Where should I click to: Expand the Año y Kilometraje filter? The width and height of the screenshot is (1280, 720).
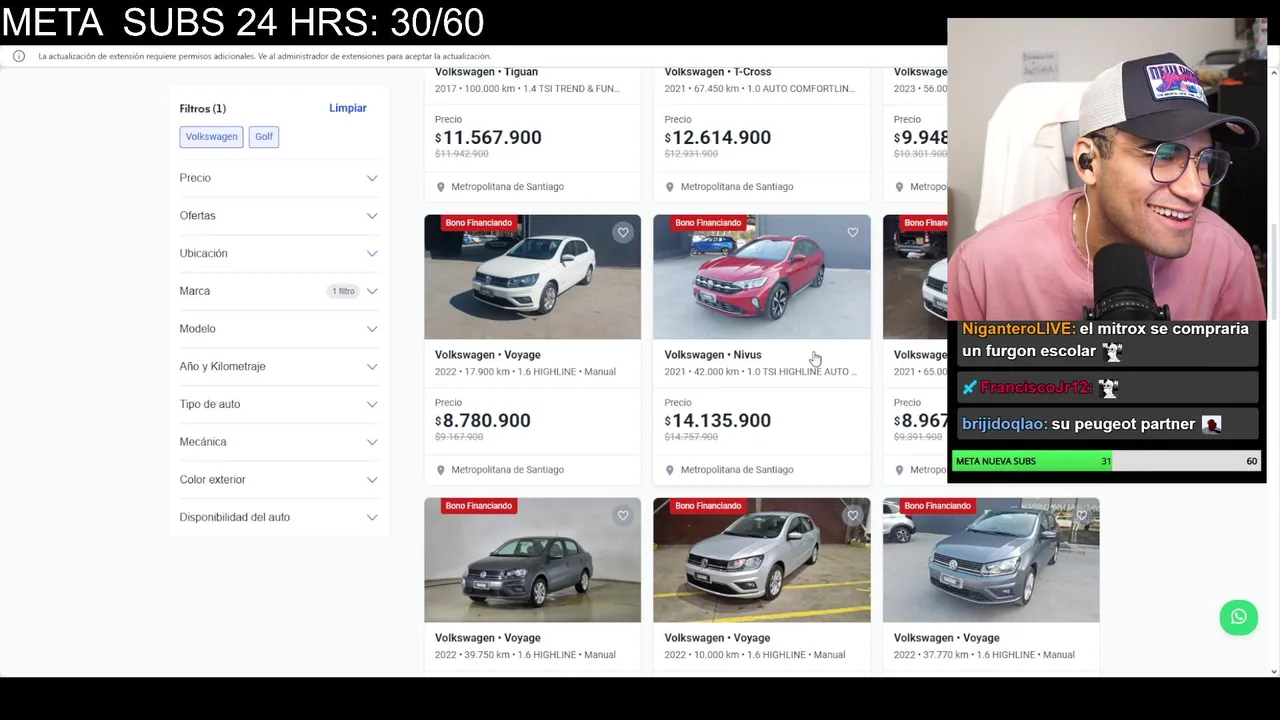coord(278,366)
